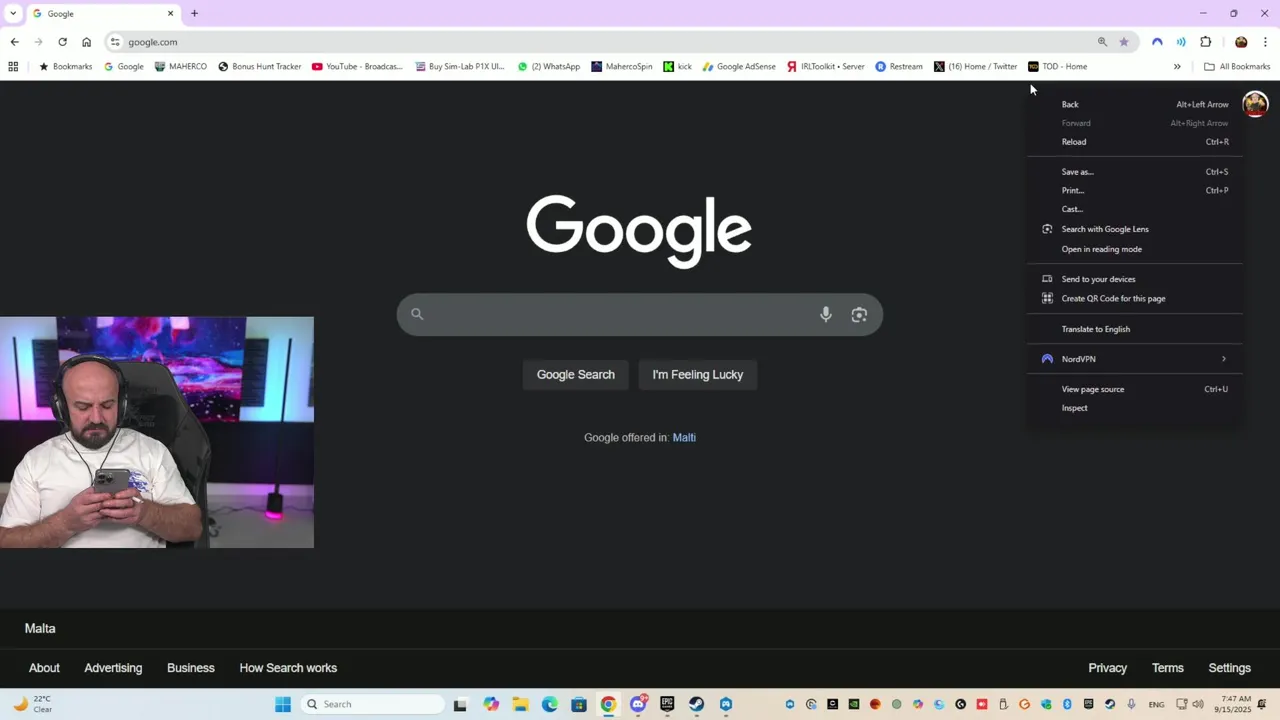Click the Google account avatar on page

point(1255,104)
